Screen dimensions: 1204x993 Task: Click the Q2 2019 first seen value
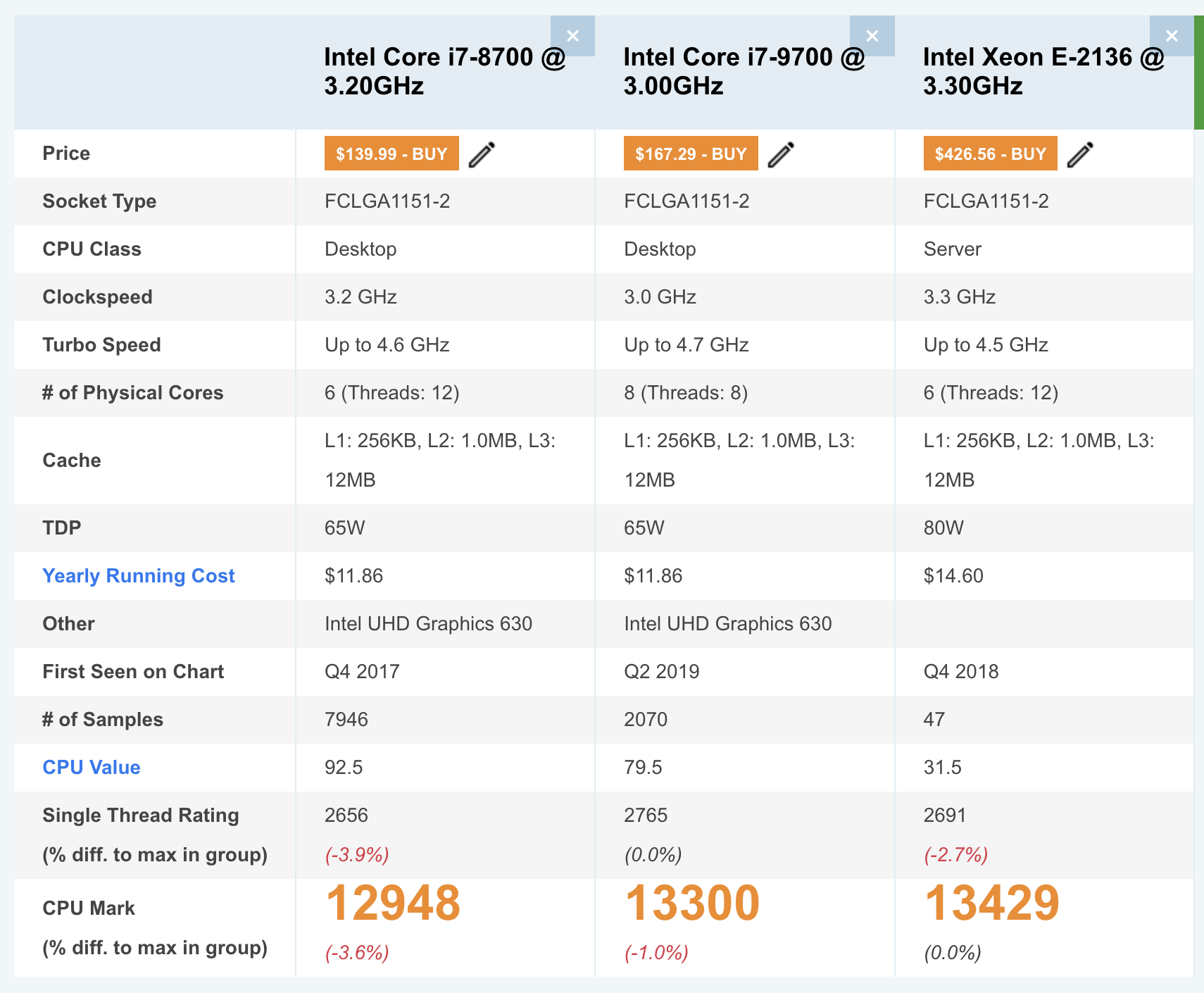[x=662, y=671]
